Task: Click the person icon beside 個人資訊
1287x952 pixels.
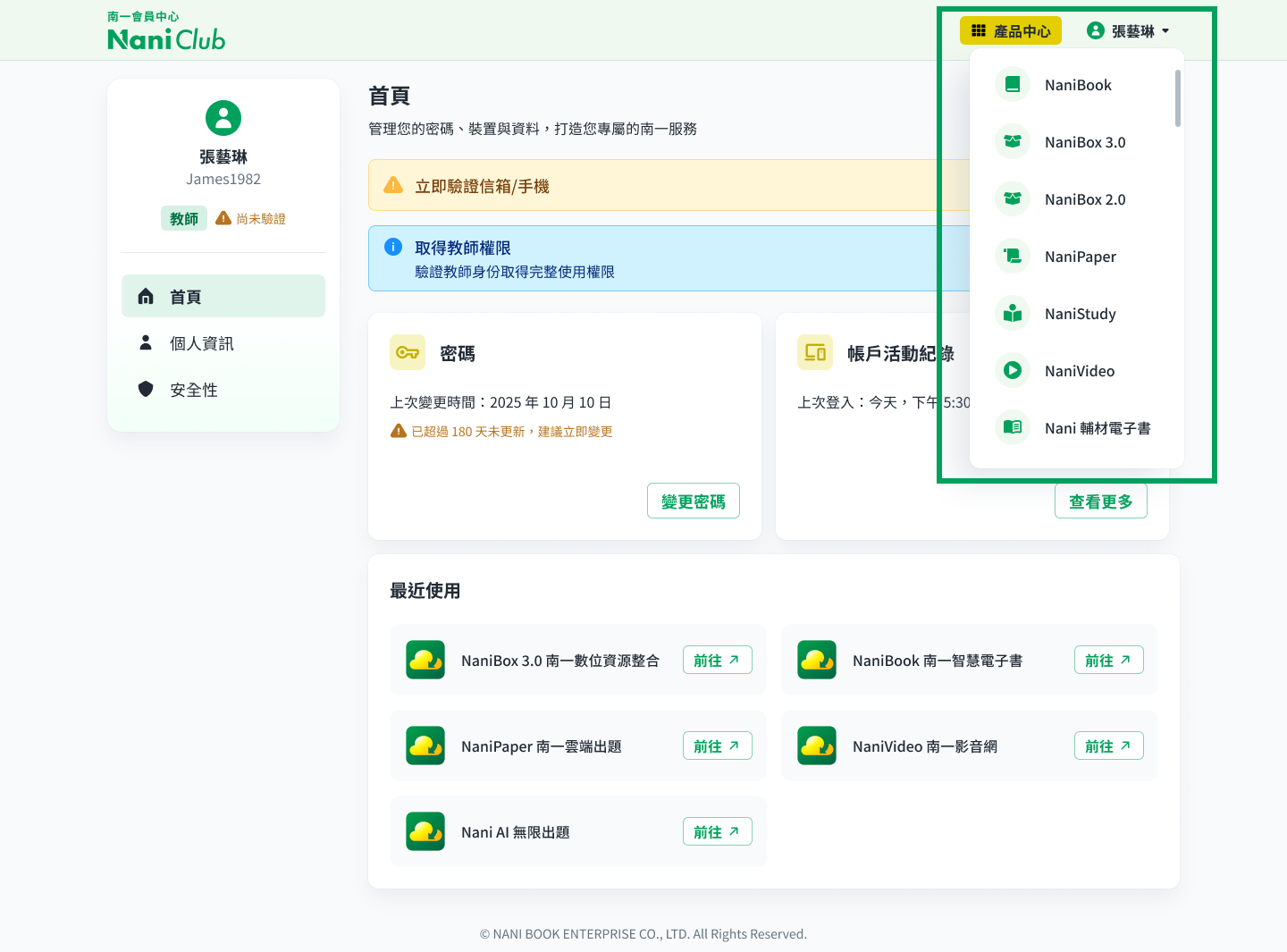Action: (x=146, y=342)
